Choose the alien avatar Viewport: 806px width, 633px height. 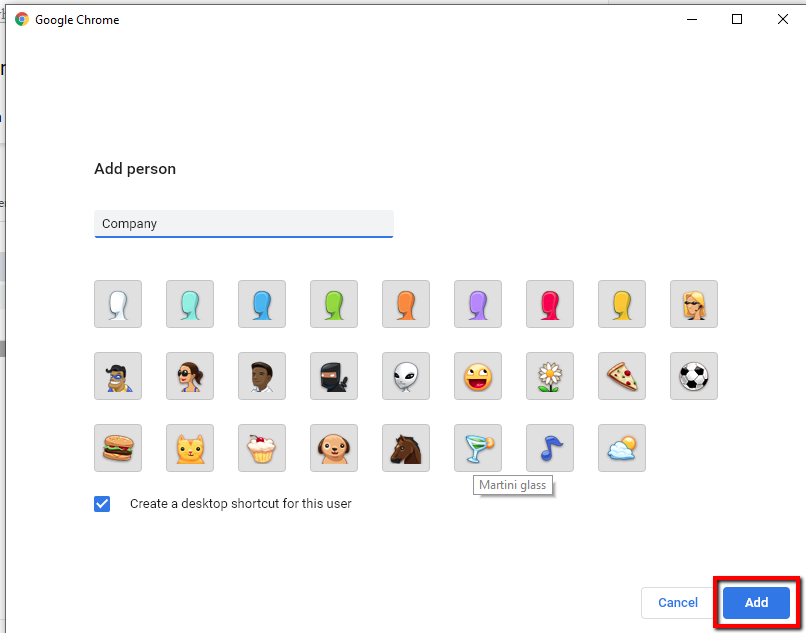(406, 376)
